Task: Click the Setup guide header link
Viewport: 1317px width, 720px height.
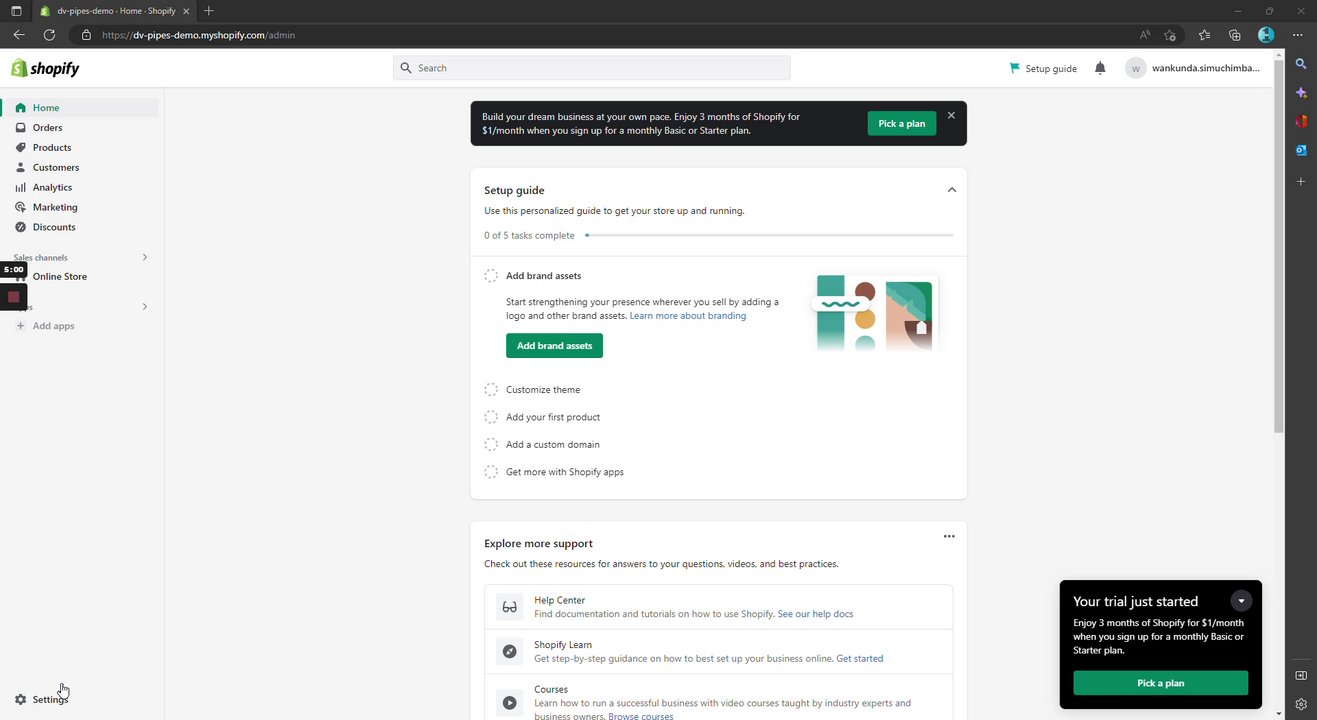Action: click(x=1043, y=69)
